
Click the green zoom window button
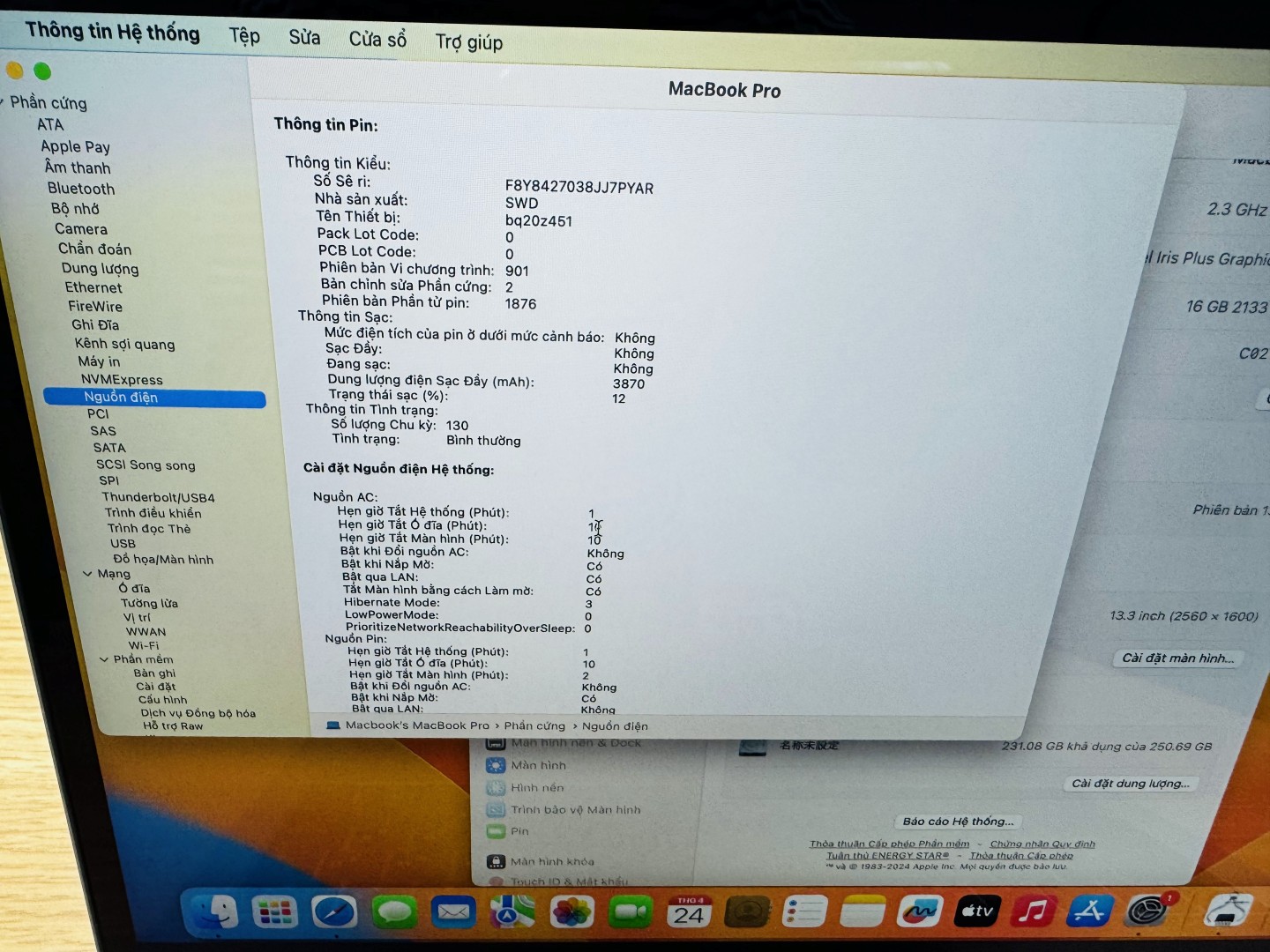tap(42, 71)
